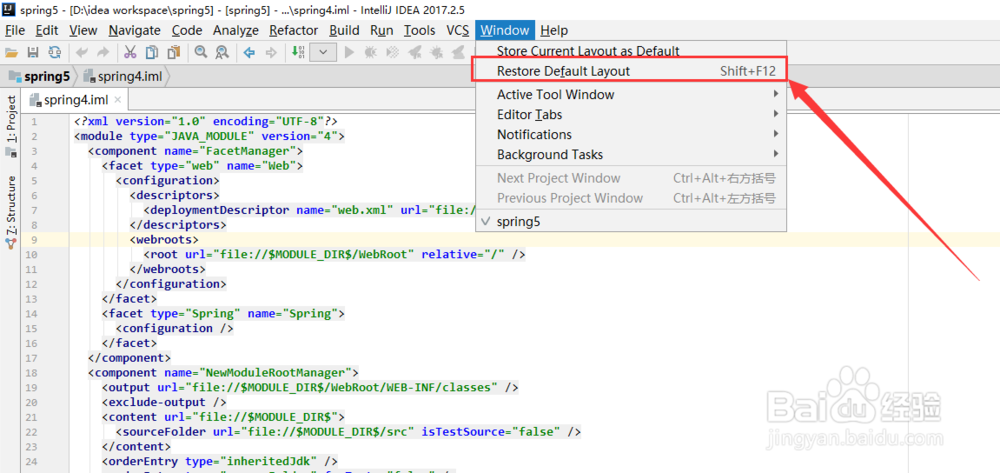The width and height of the screenshot is (1000, 473).
Task: Click the Synchronize toolbar icon
Action: 55,52
